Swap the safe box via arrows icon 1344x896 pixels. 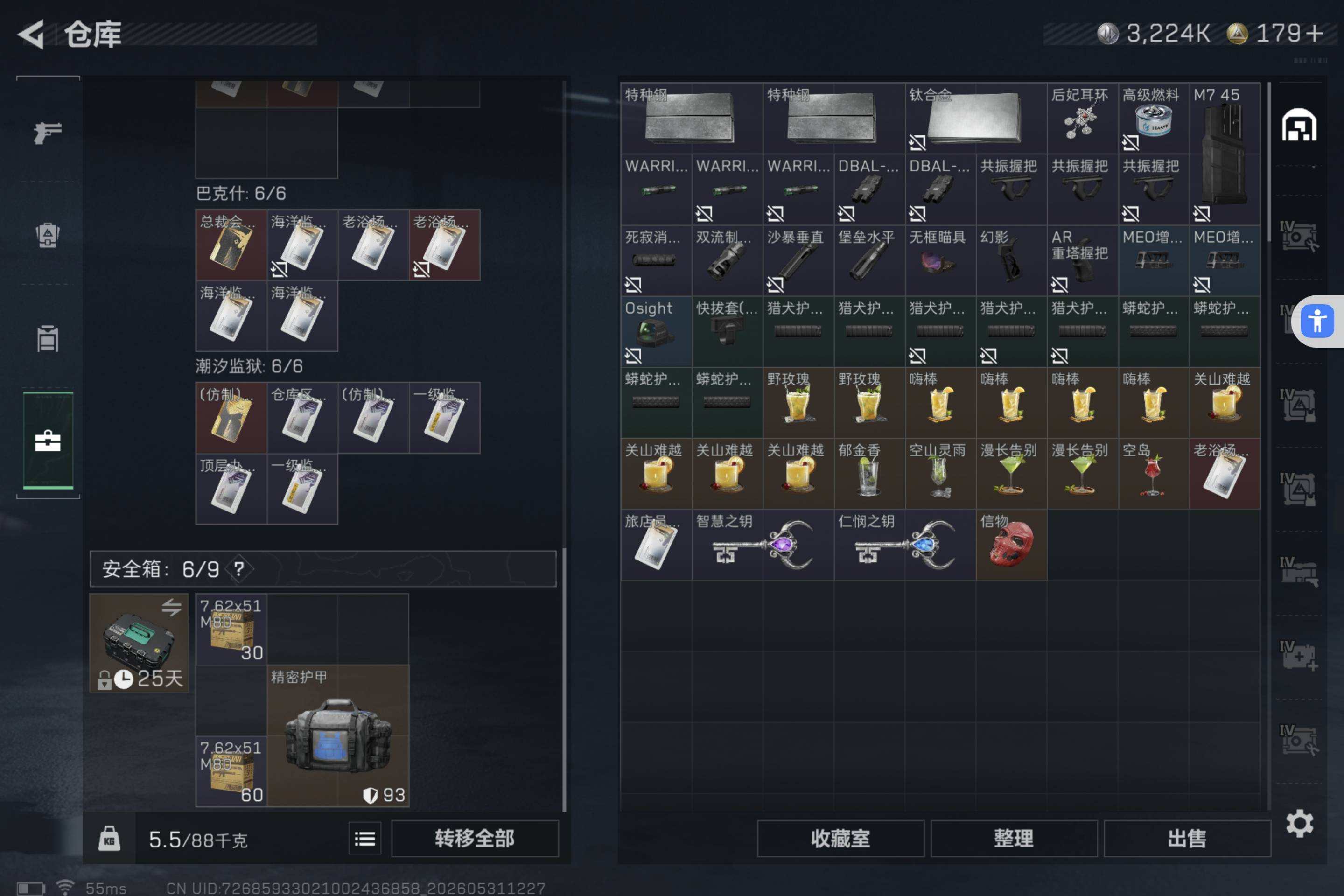click(171, 607)
